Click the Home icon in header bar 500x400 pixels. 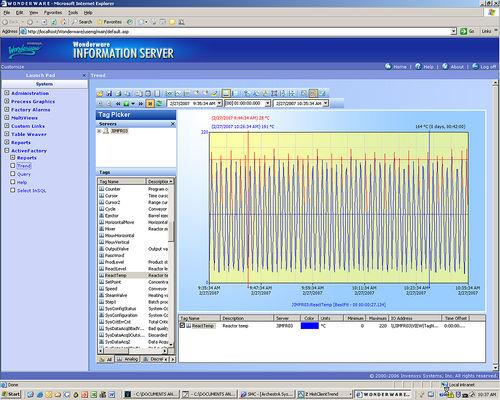click(388, 66)
